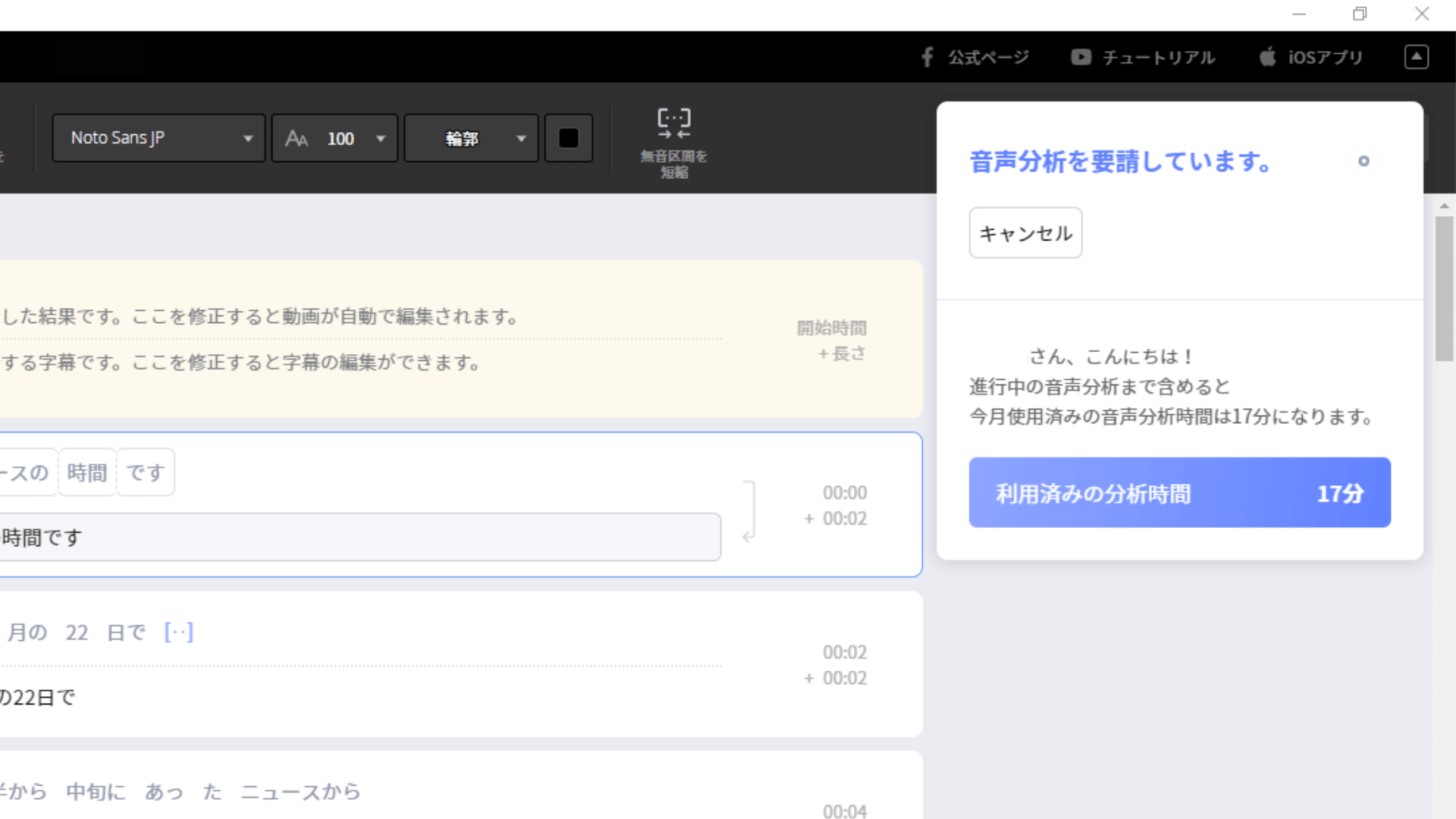Open the YouTube tutorial link
The height and width of the screenshot is (819, 1456).
tap(1143, 58)
